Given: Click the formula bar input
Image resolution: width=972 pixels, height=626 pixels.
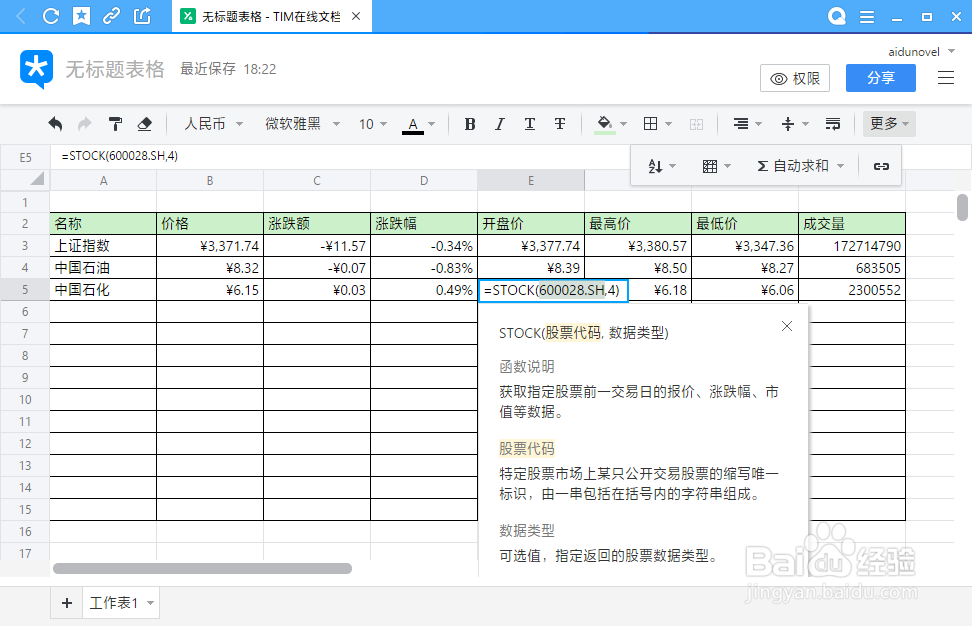Looking at the screenshot, I should coord(341,156).
